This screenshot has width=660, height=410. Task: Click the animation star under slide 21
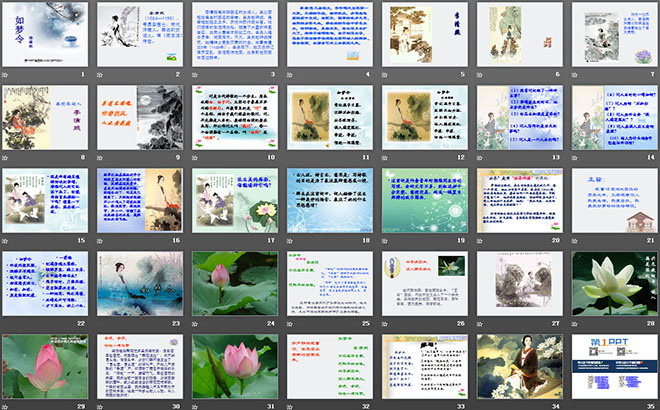[575, 241]
